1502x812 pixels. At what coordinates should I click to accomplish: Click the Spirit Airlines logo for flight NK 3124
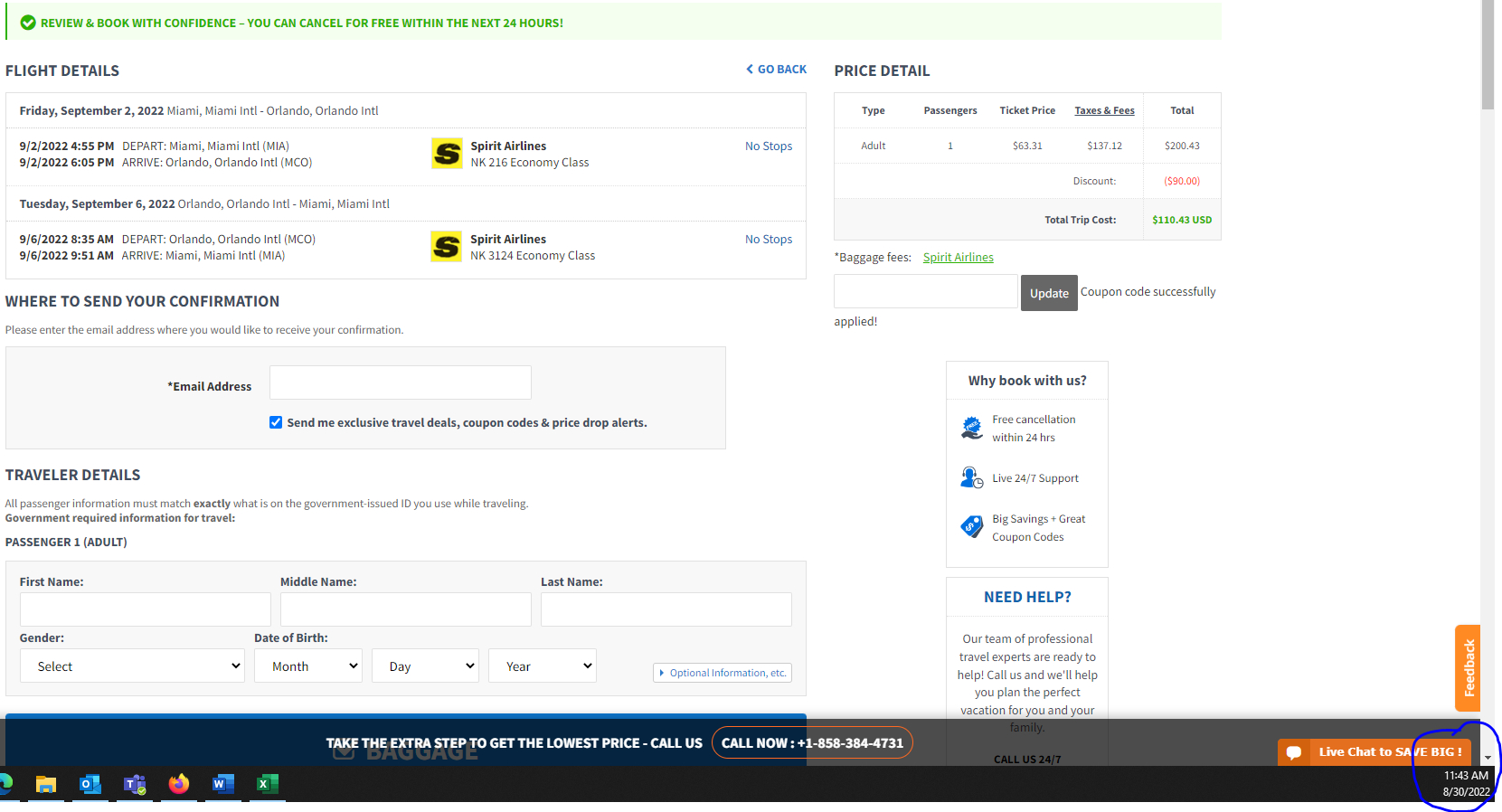[447, 247]
